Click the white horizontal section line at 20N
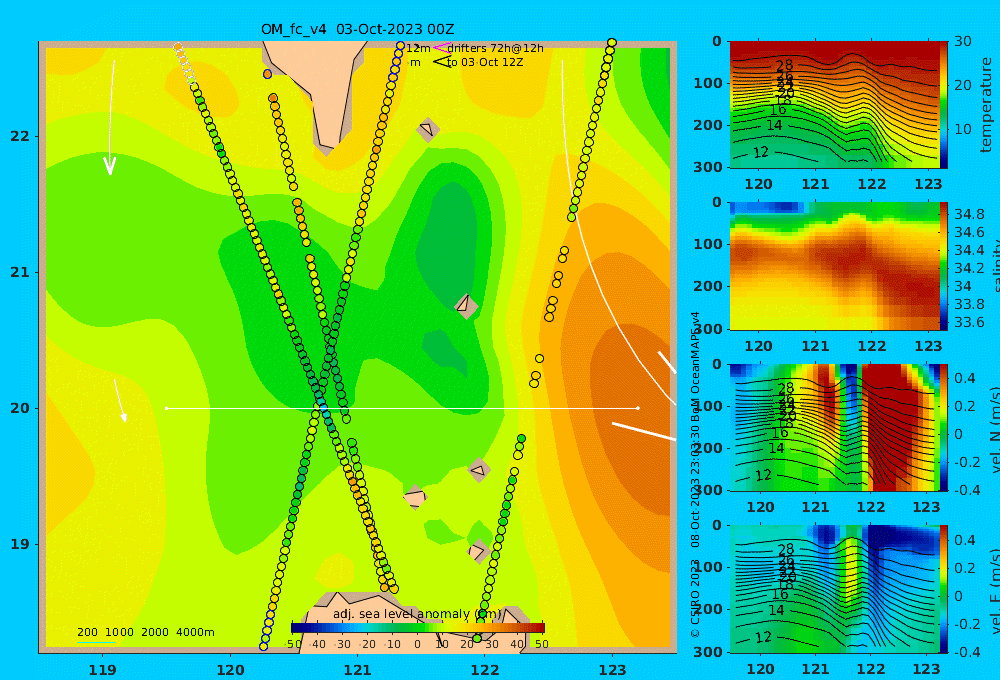This screenshot has width=1000, height=680. pos(402,408)
